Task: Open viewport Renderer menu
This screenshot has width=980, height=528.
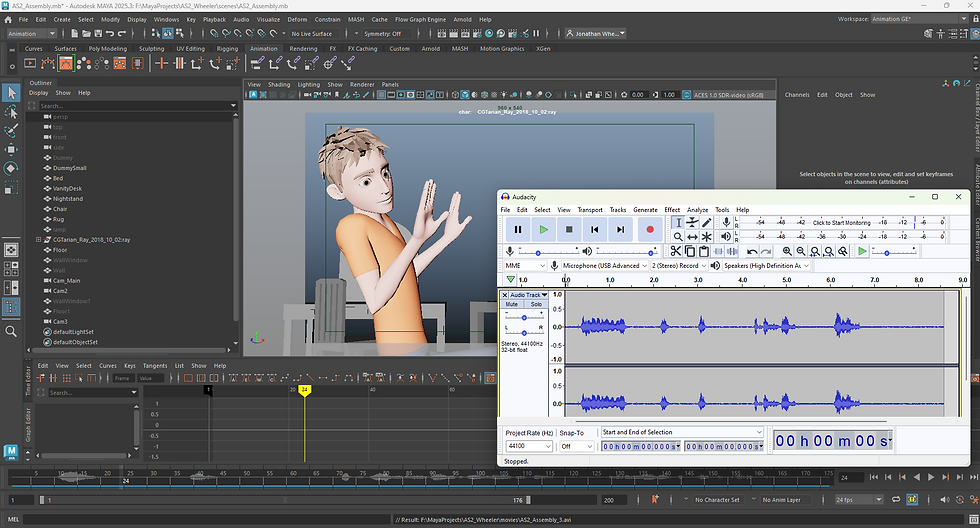Action: click(362, 84)
